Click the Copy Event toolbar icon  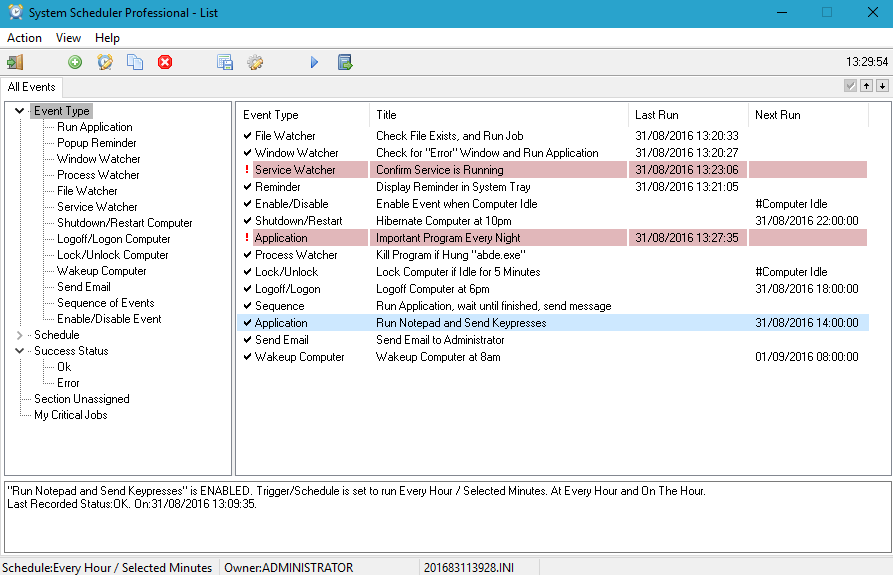tap(135, 62)
